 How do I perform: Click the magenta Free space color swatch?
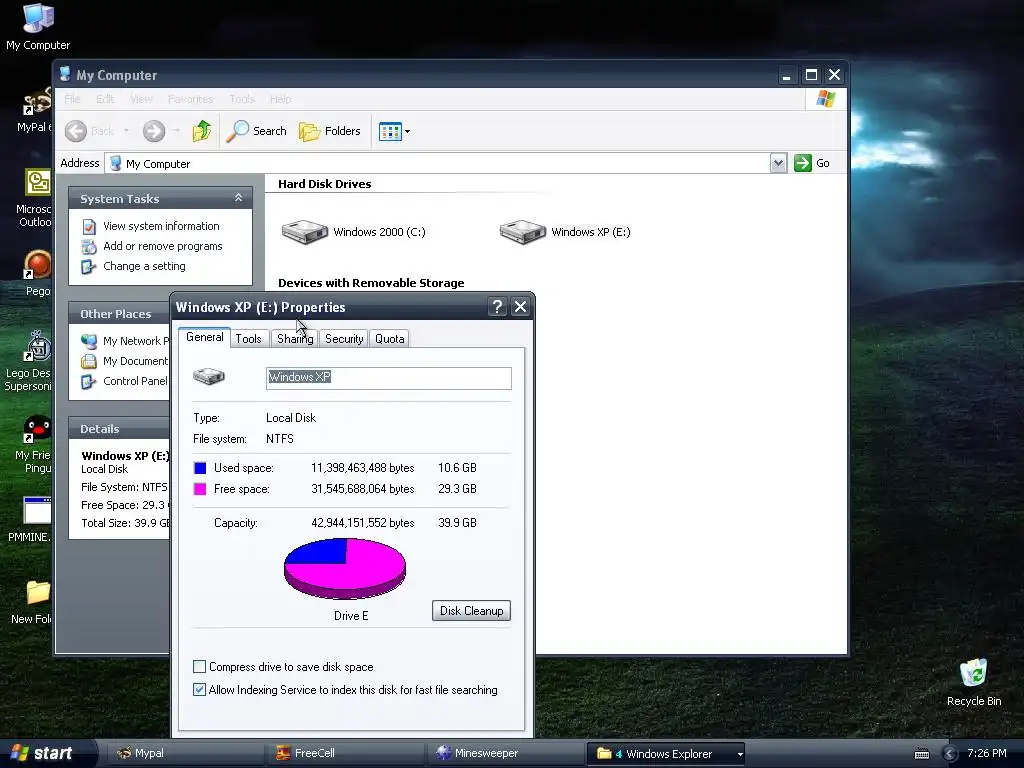point(200,489)
